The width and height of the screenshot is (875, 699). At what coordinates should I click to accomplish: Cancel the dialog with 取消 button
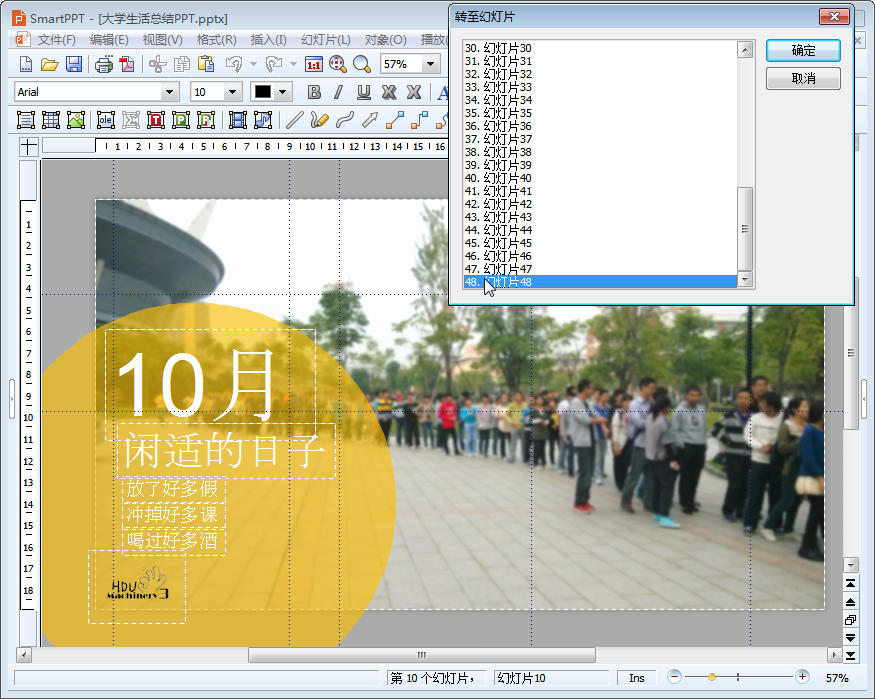803,79
